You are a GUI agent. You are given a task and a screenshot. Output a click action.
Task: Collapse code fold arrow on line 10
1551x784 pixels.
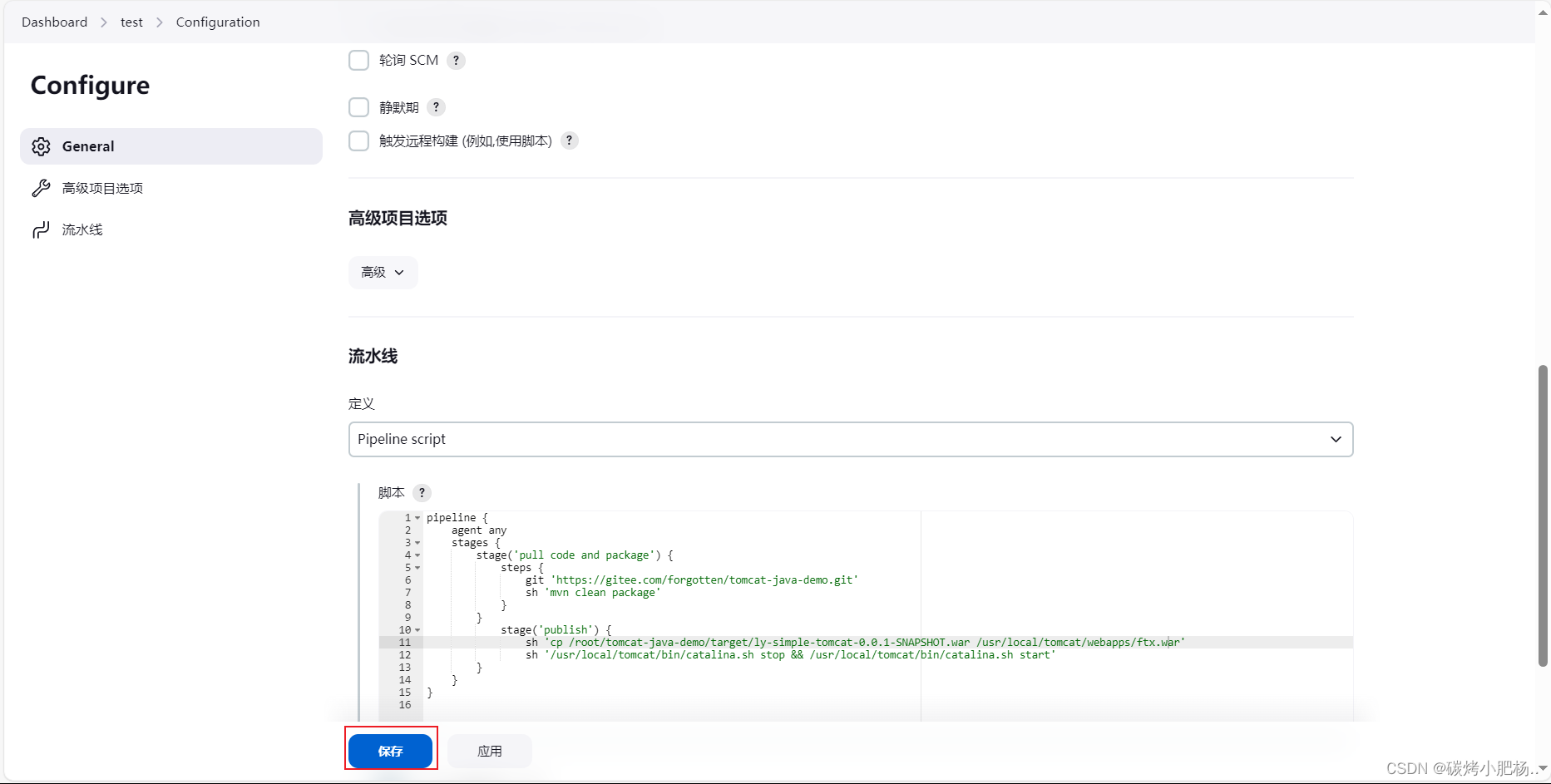pos(417,630)
